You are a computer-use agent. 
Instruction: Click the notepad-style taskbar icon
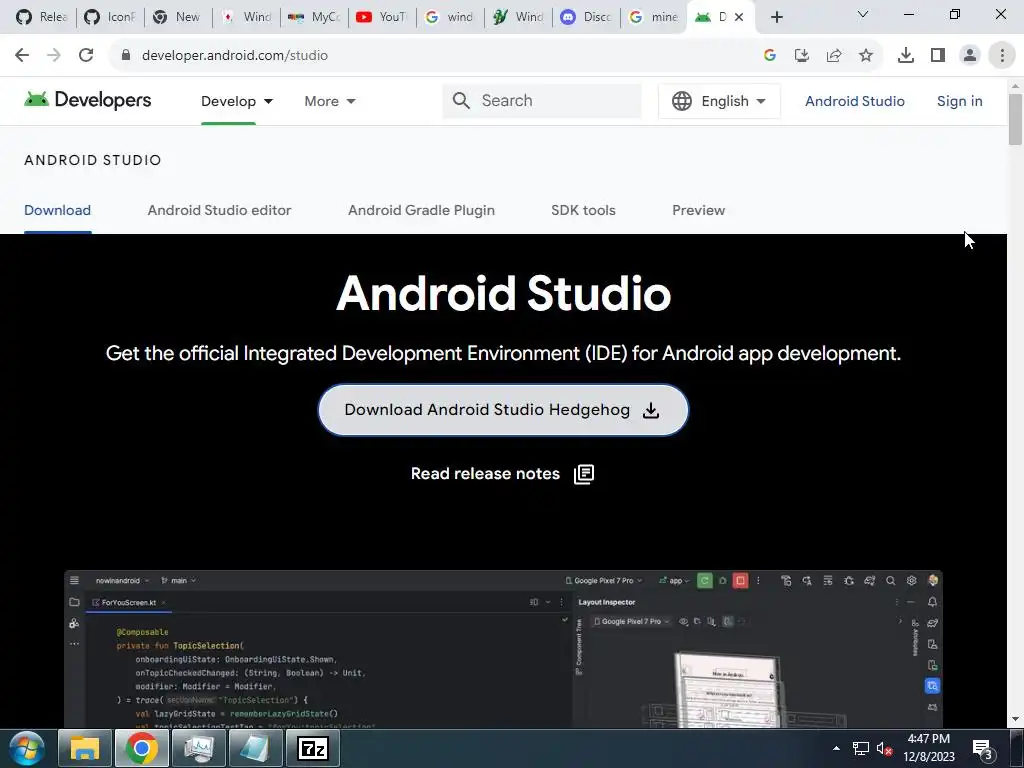[255, 748]
